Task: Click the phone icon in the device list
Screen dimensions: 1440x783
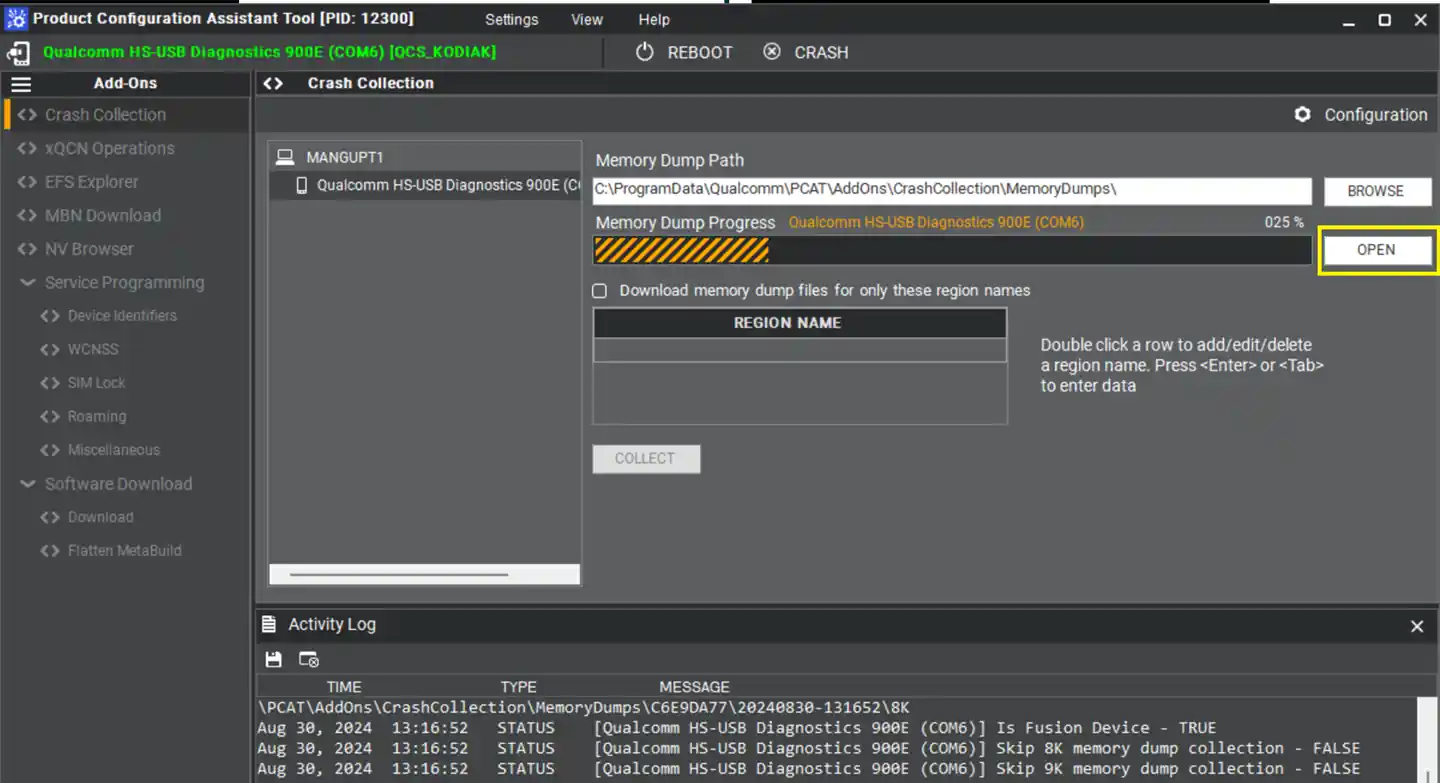Action: [x=301, y=185]
